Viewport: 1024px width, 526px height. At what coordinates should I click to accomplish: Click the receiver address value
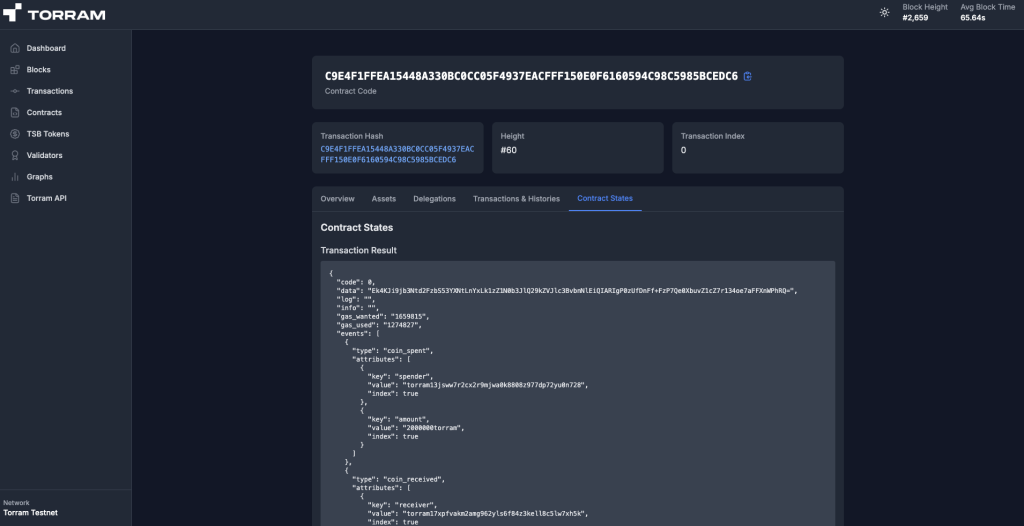[x=494, y=514]
